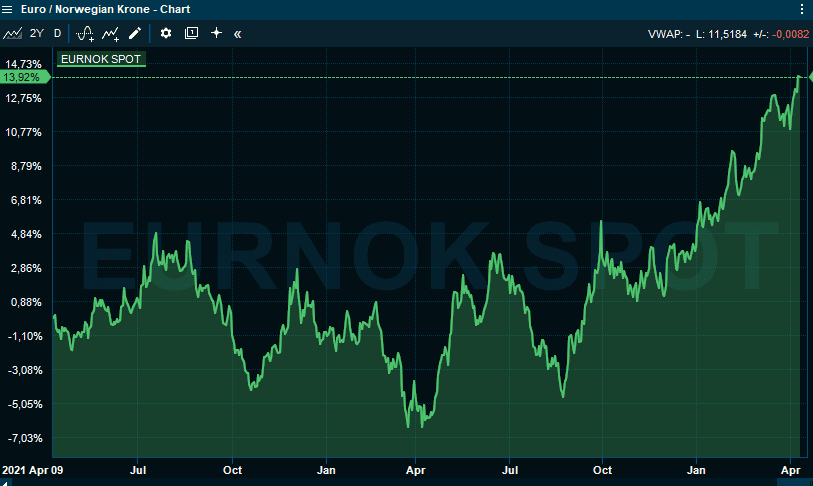Click the 14,73% y-axis label
This screenshot has height=486, width=813.
coord(23,64)
